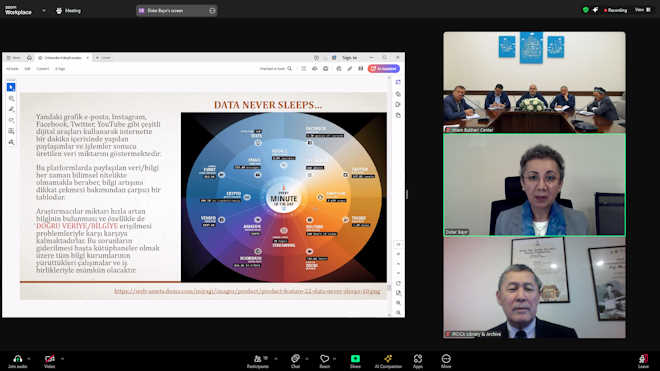Click the More options ellipsis icon
Viewport: 660px width, 371px height.
446,359
